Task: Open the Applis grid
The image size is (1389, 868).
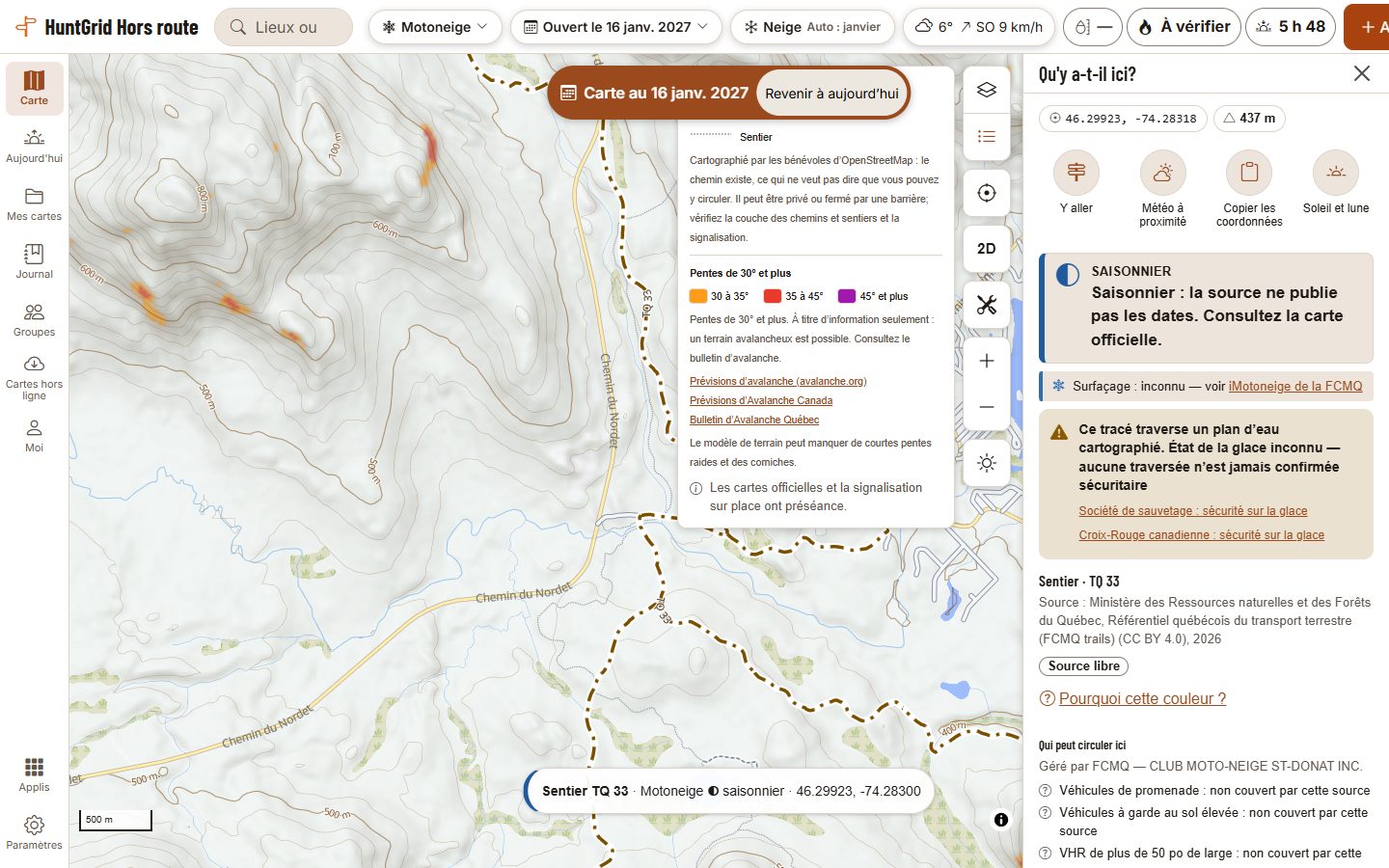Action: click(x=34, y=774)
